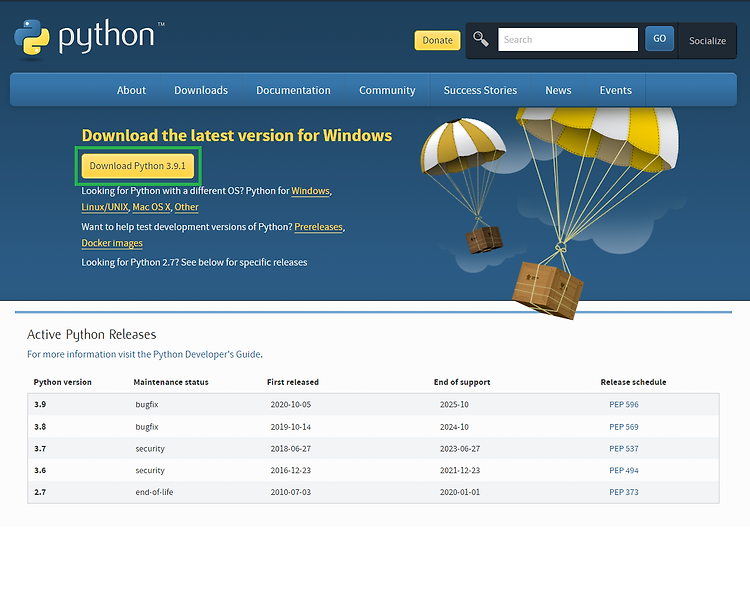Screen dimensions: 750x605
Task: Click the 2019-10-14 release date
Action: [291, 427]
